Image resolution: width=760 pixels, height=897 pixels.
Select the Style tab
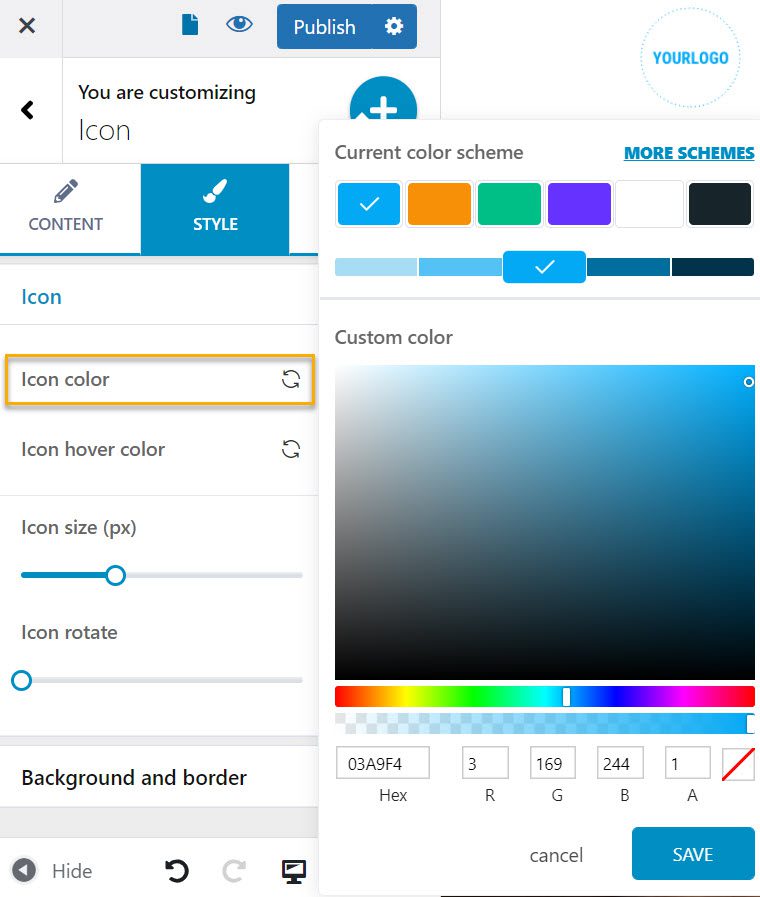(215, 208)
